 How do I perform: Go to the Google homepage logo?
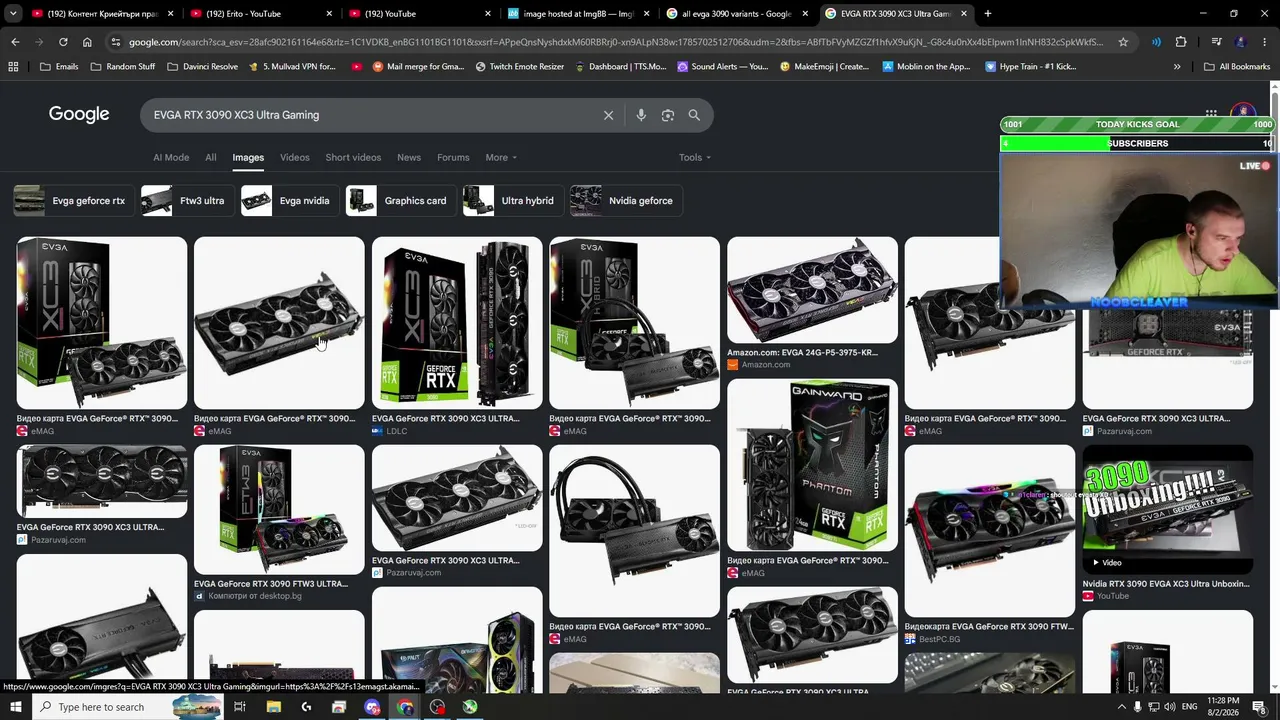click(79, 114)
